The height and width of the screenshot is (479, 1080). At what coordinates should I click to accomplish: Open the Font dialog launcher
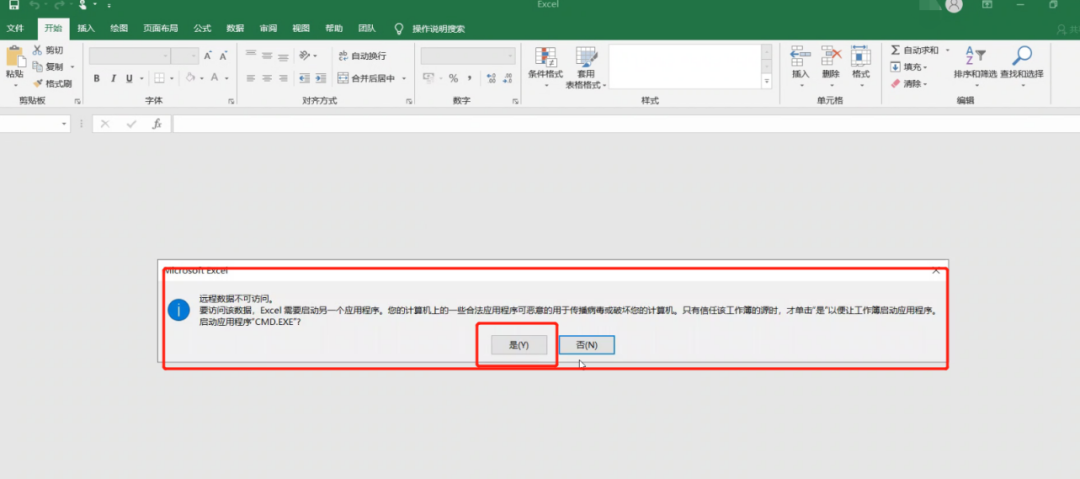(231, 101)
